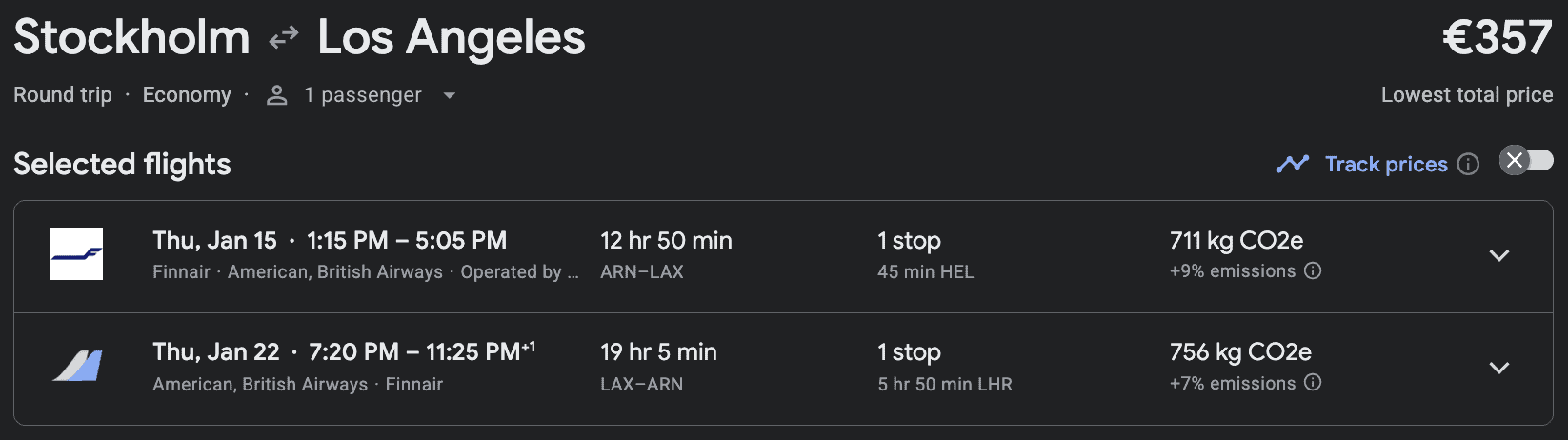Screen dimensions: 1568x440
Task: Open the 1 passenger dropdown arrow
Action: [450, 95]
